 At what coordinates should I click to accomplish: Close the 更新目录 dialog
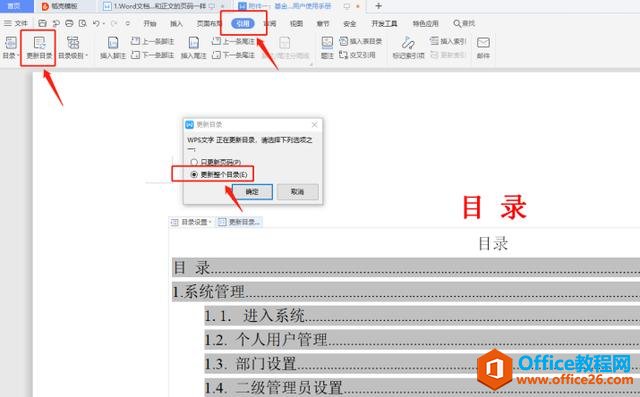click(x=314, y=124)
